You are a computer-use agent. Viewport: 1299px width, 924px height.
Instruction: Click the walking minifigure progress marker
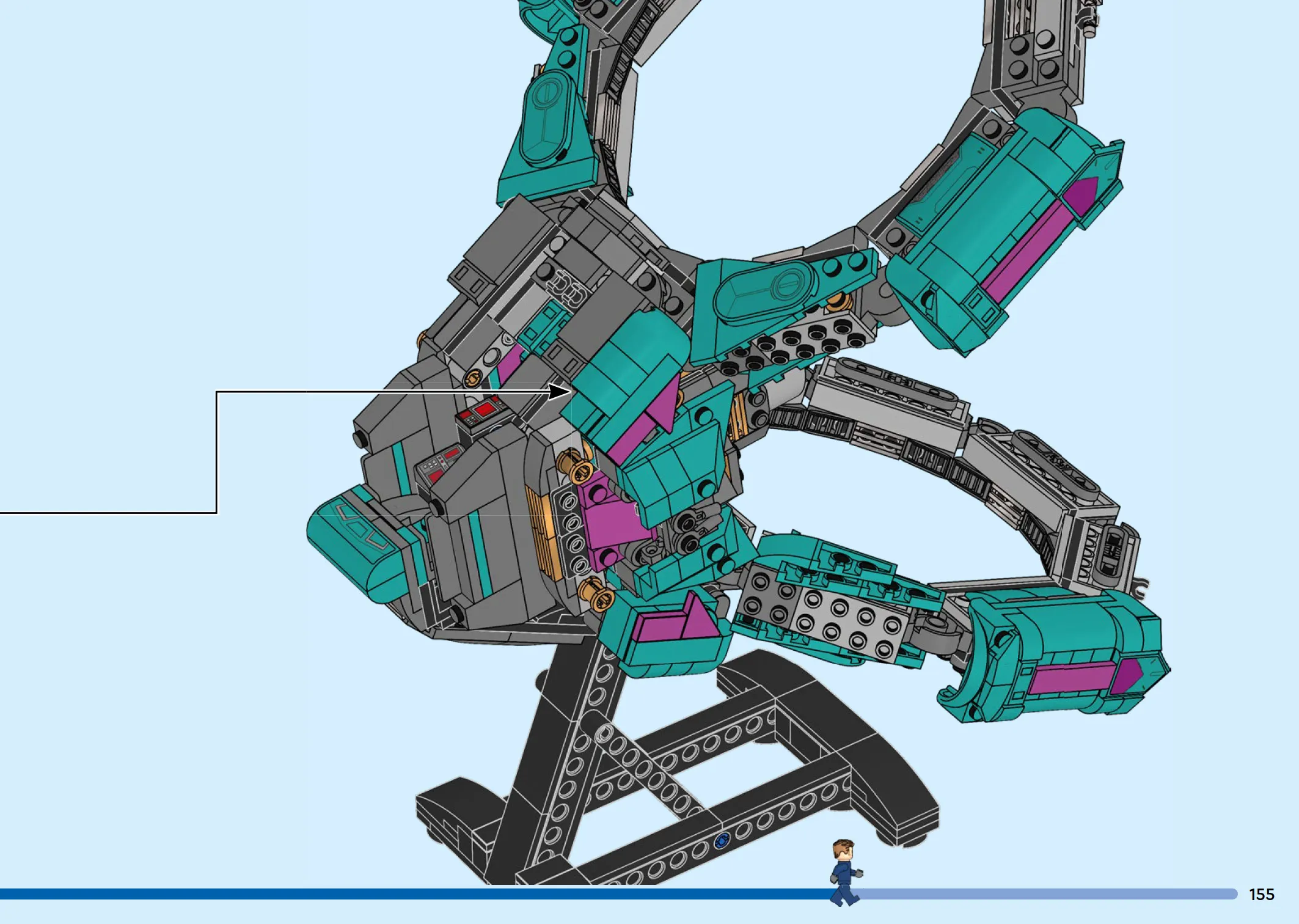[x=846, y=873]
